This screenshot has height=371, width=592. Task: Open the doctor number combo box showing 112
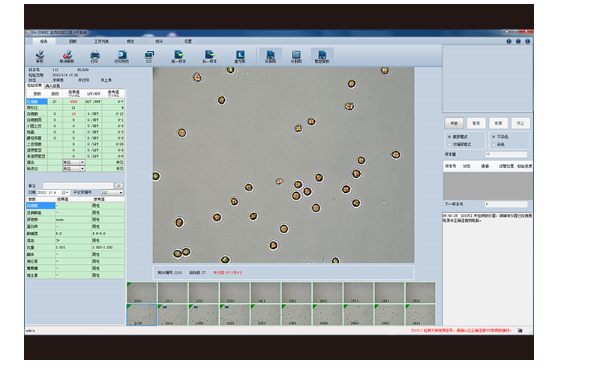coord(112,192)
